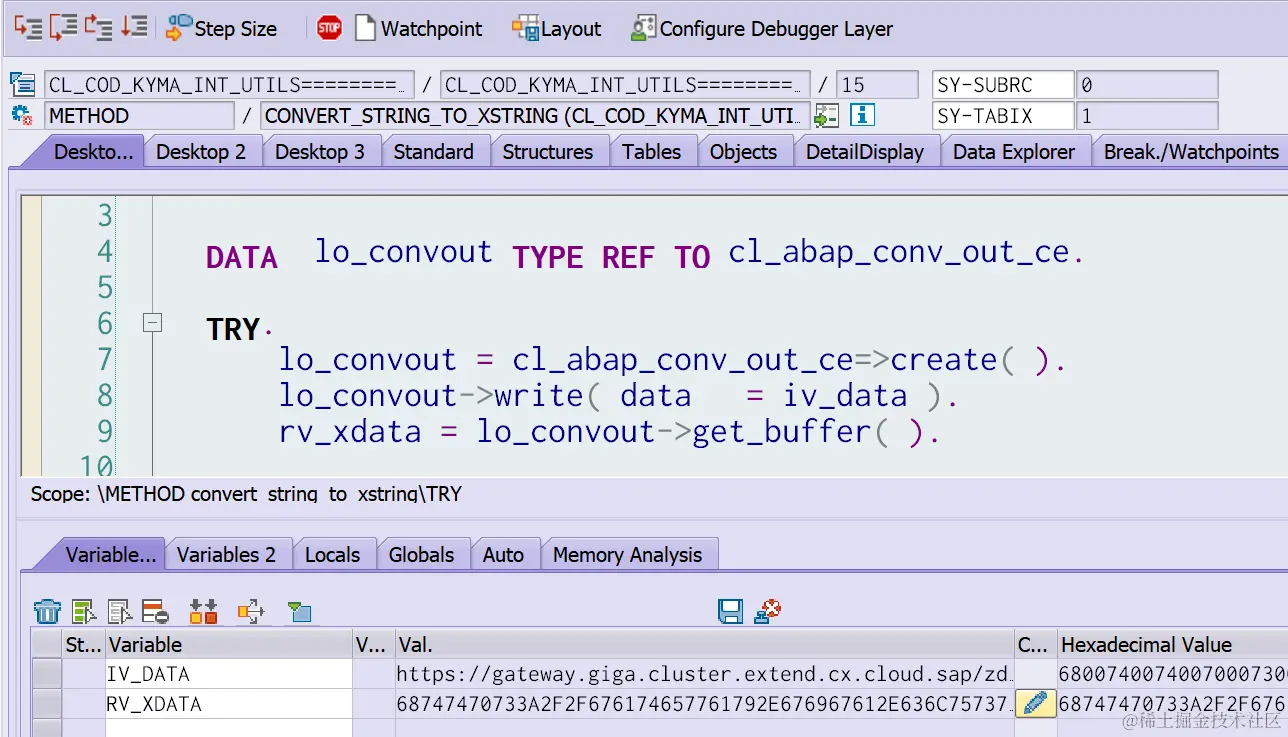This screenshot has height=737, width=1288.
Task: Click the Val. column header
Action: (704, 644)
